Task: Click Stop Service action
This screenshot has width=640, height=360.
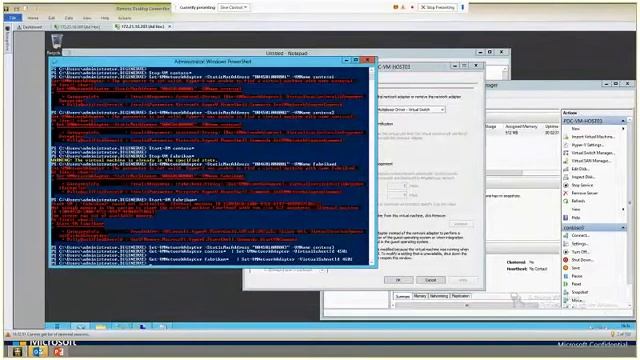Action: click(x=582, y=185)
